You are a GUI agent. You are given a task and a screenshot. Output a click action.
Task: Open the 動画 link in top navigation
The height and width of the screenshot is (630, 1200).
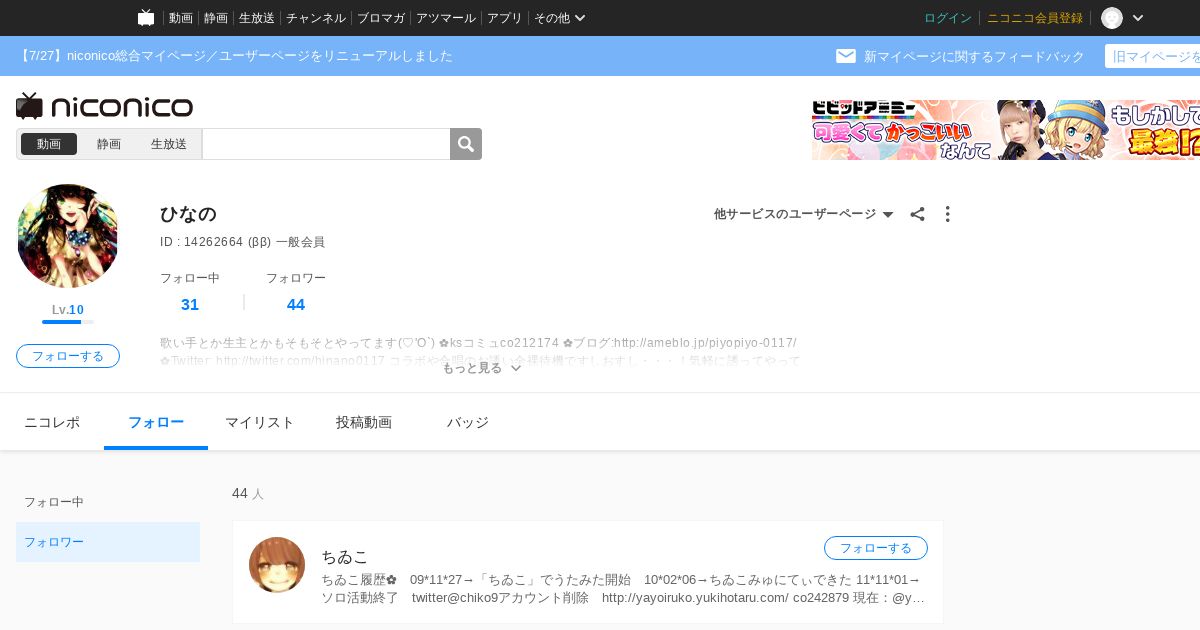(x=181, y=18)
